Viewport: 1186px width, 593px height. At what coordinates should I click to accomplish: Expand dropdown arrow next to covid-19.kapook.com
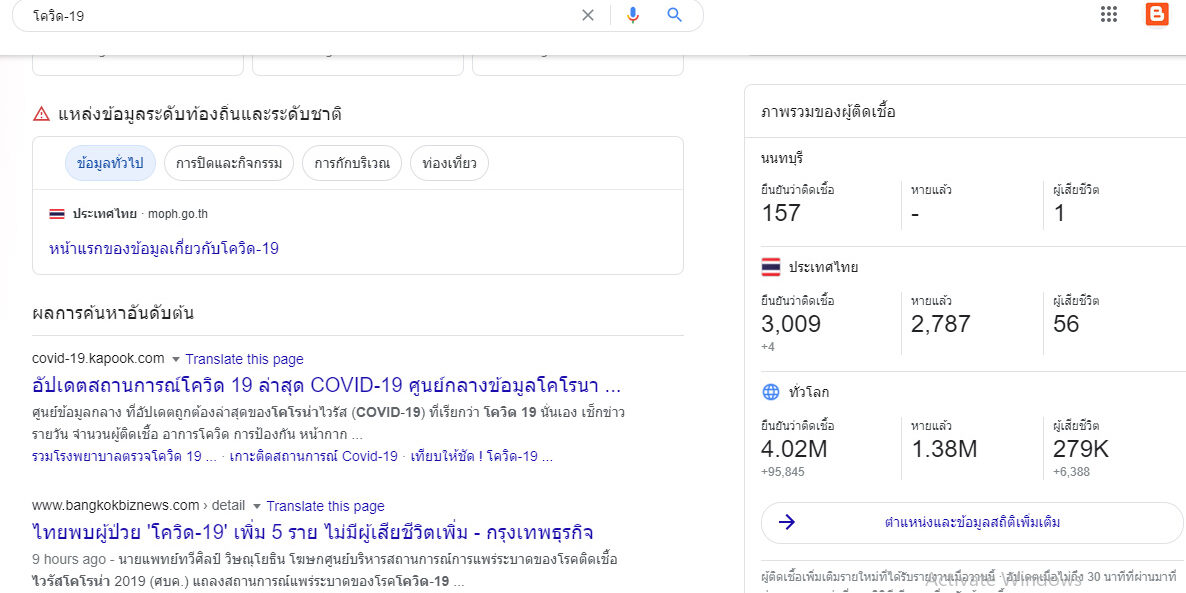click(x=175, y=360)
